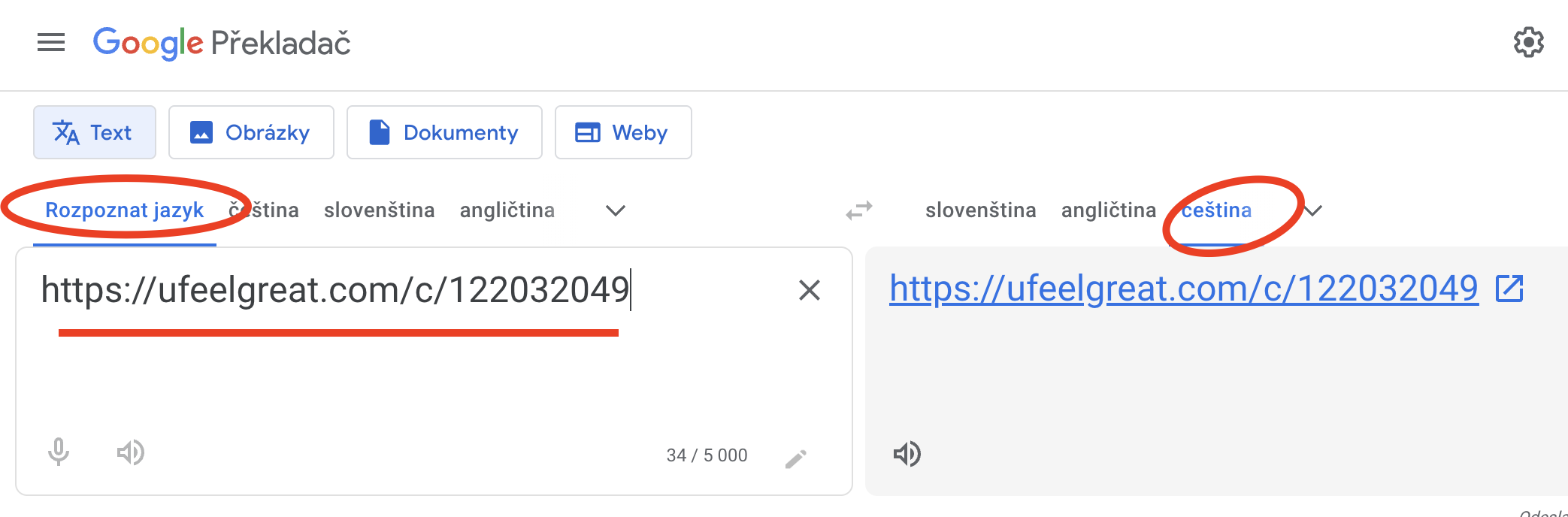
Task: Activate microphone voice input
Action: [x=59, y=452]
